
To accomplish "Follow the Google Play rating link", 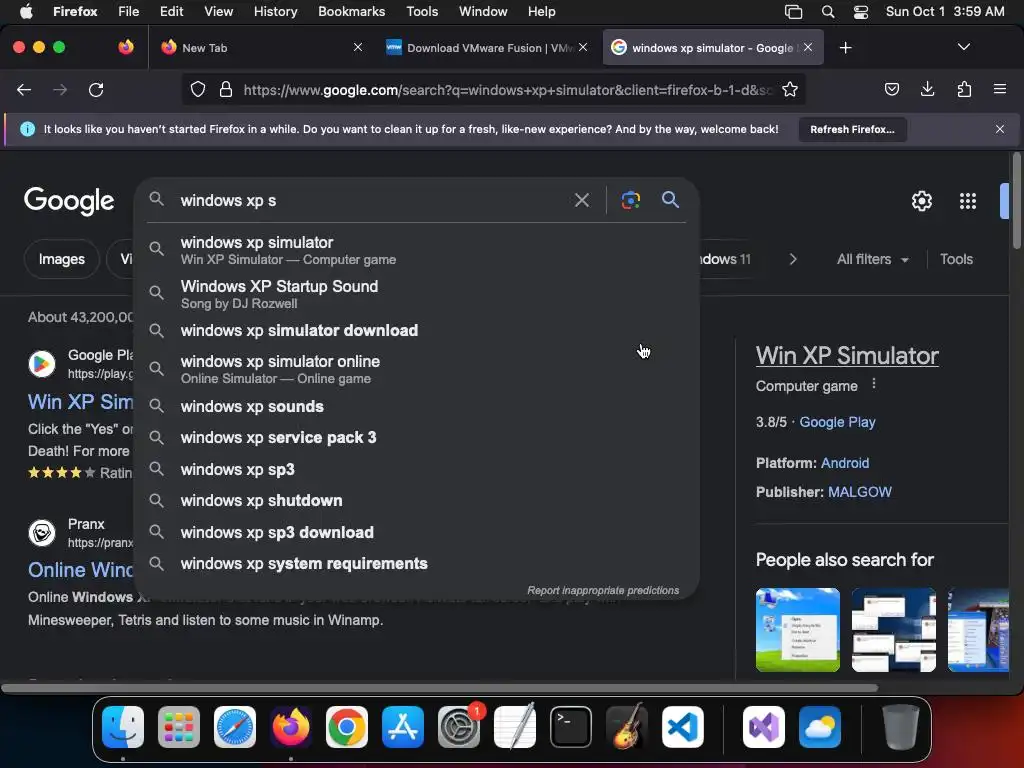I will click(837, 422).
